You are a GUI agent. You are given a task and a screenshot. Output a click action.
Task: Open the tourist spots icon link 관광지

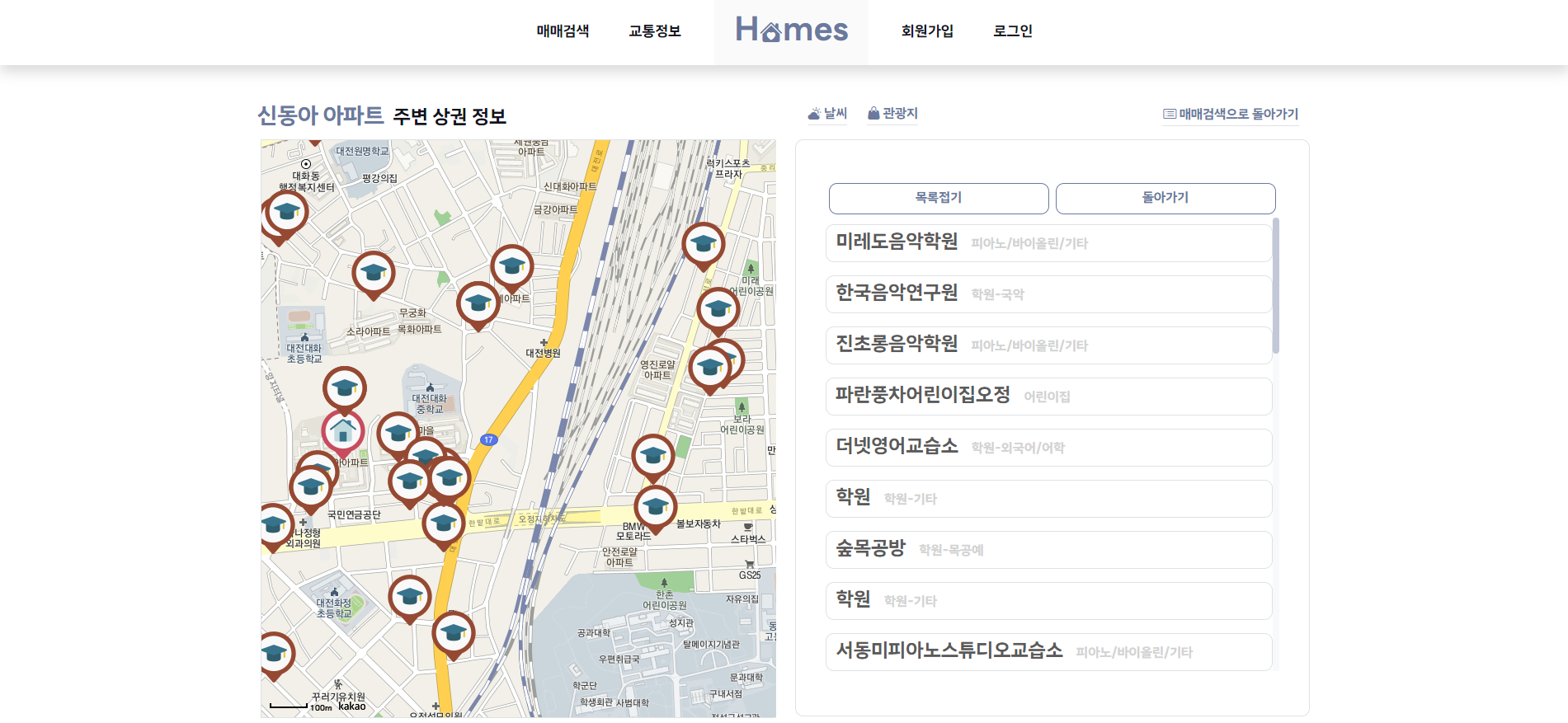tap(892, 114)
